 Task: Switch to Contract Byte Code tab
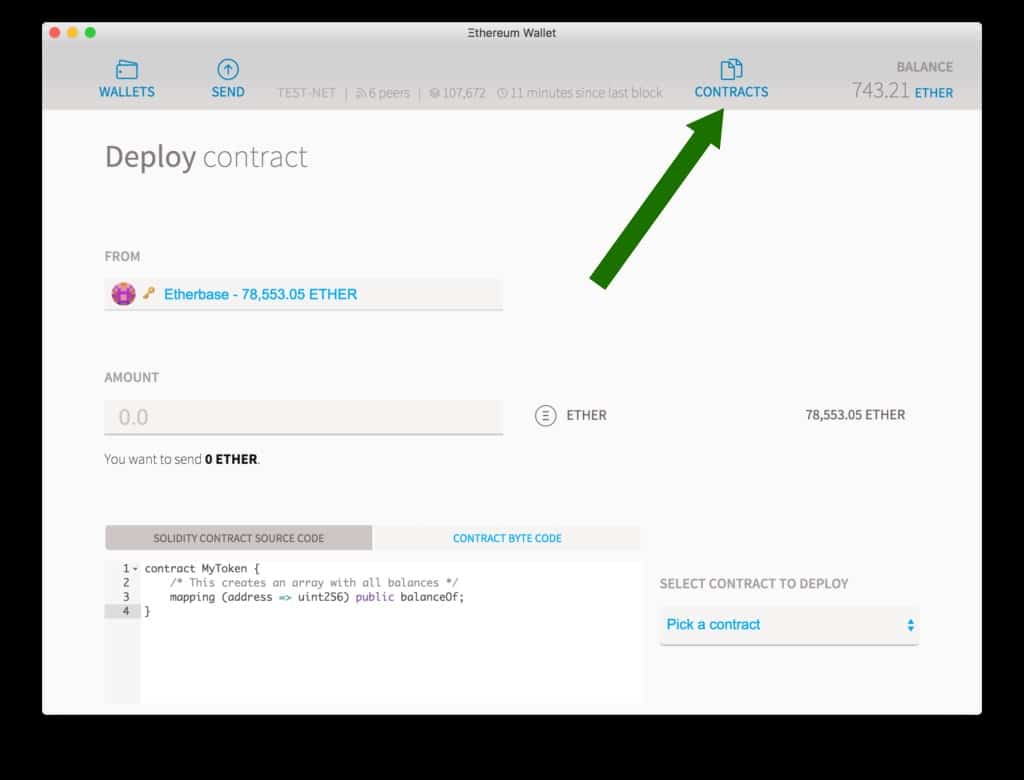(507, 538)
